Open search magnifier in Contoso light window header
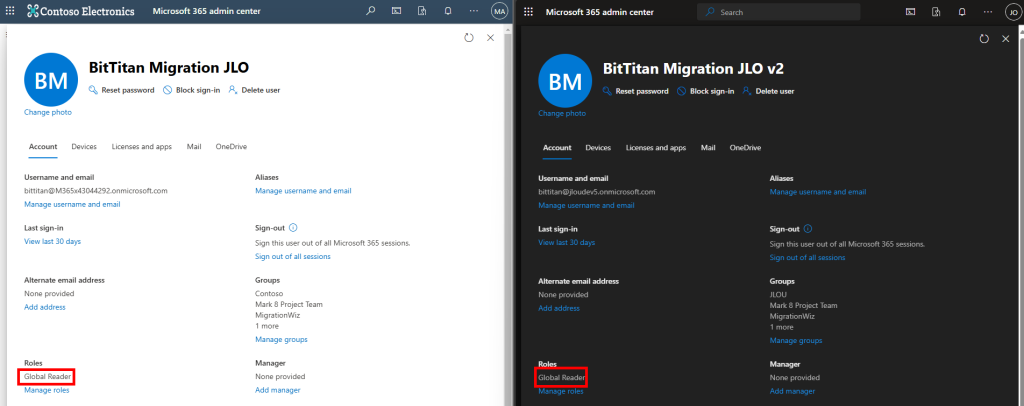Image resolution: width=1024 pixels, height=406 pixels. [x=370, y=11]
